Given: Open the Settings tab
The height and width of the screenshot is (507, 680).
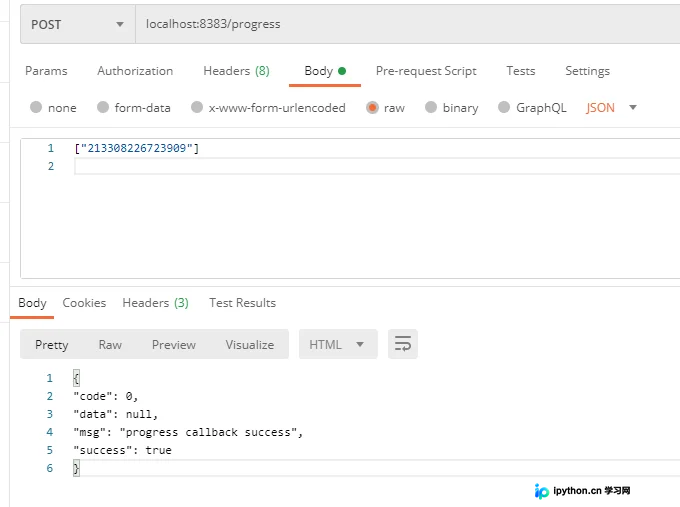Looking at the screenshot, I should [x=587, y=71].
